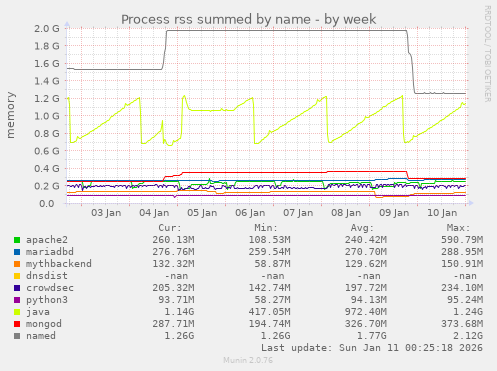Click the python3 purple legend swatch
Viewport: 497px width, 371px height.
pyautogui.click(x=17, y=300)
